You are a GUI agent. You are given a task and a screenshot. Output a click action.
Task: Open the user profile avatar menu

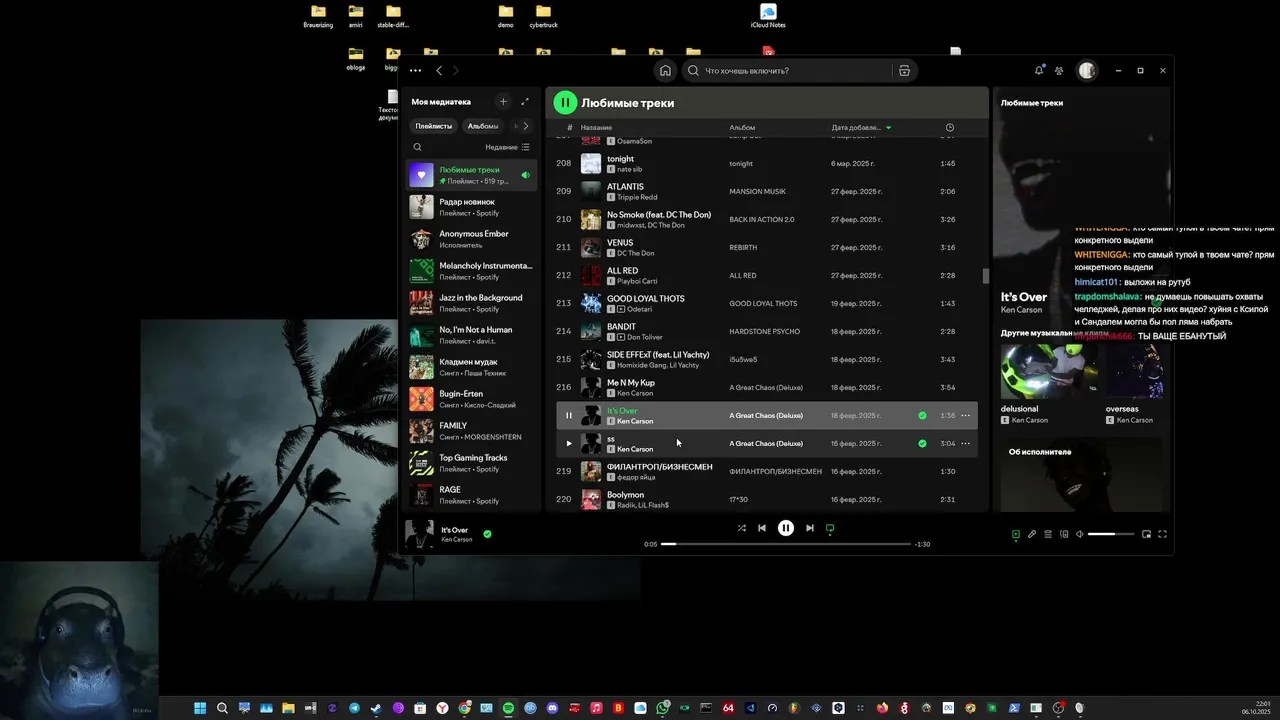point(1087,71)
